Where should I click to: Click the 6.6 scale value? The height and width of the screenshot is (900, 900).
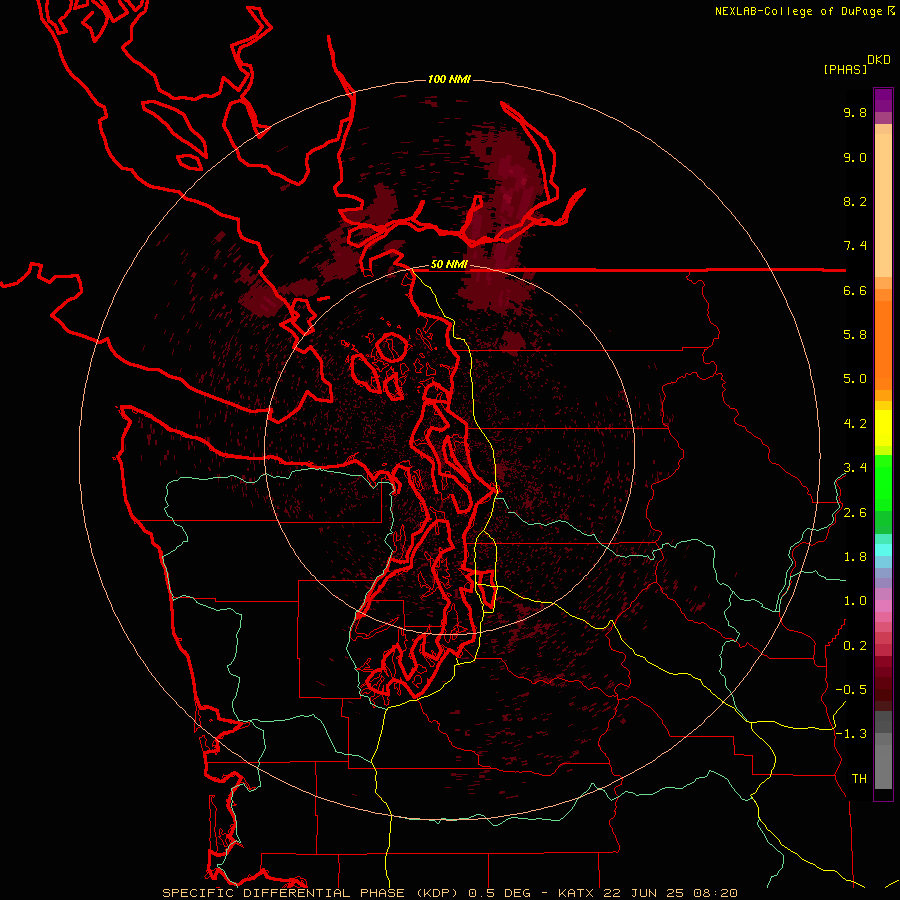coord(855,290)
